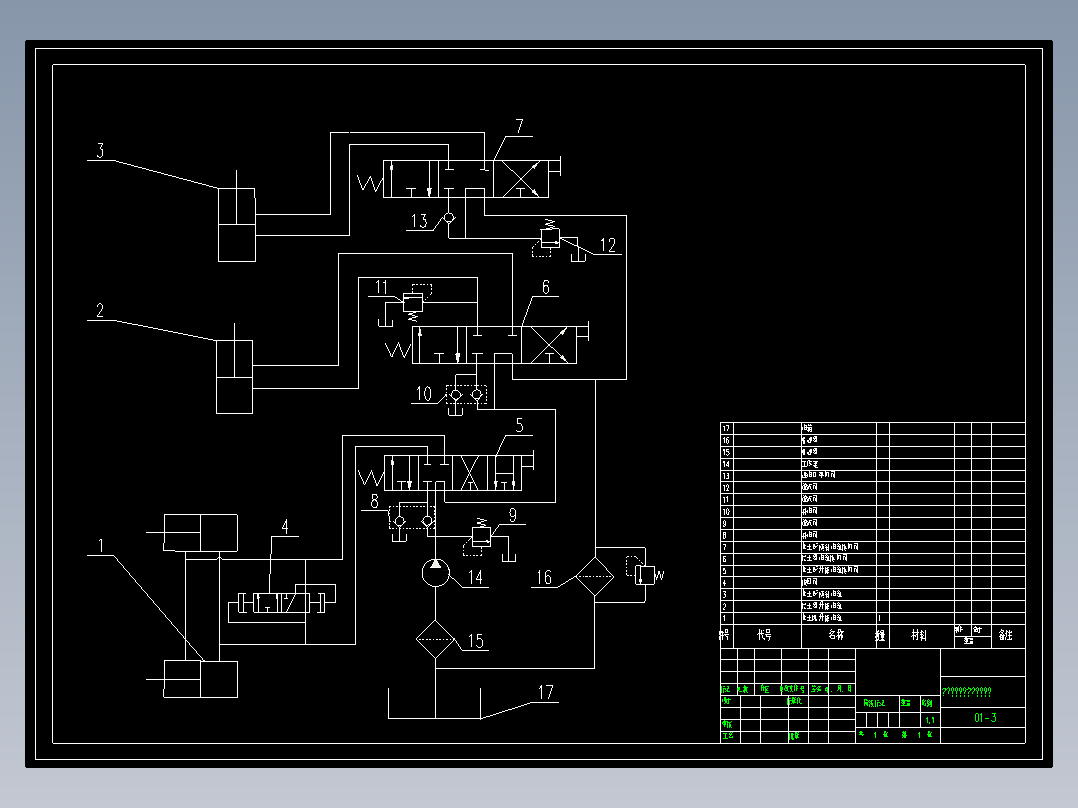
Task: Select the diamond filter symbol labeled 15
Action: (435, 639)
